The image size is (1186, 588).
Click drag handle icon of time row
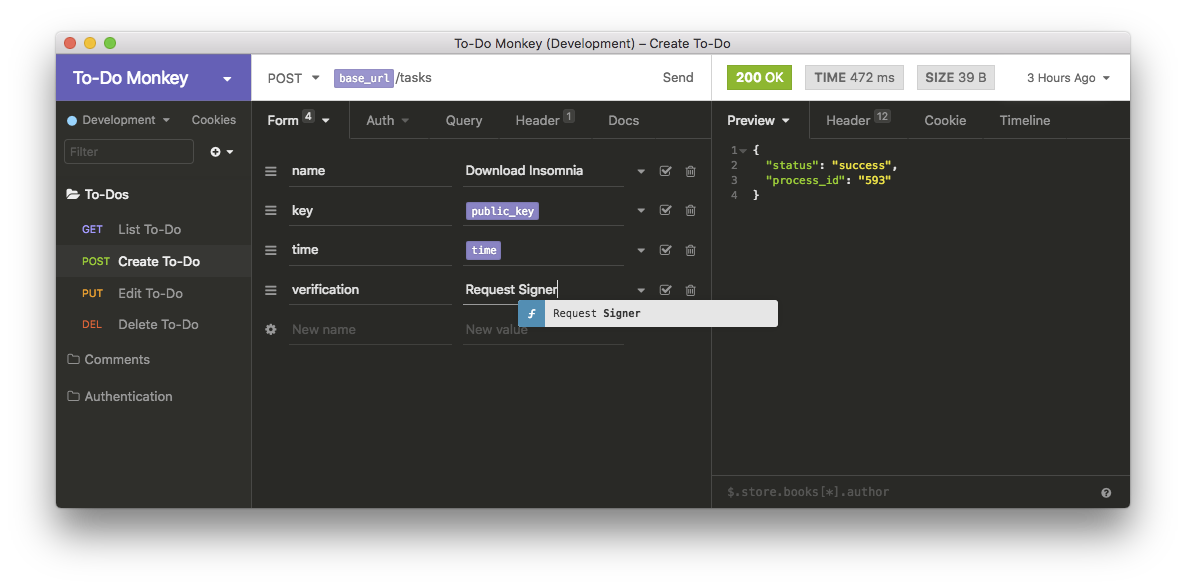coord(271,250)
